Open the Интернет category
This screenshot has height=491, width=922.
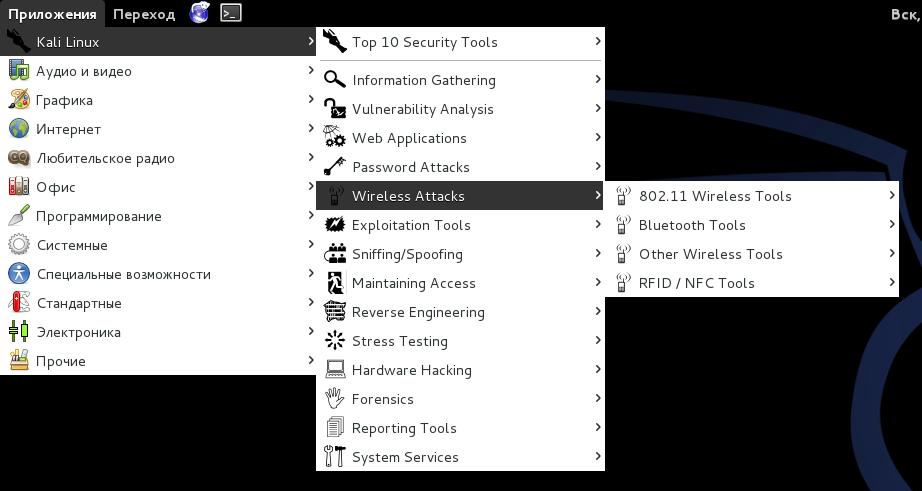(x=68, y=129)
